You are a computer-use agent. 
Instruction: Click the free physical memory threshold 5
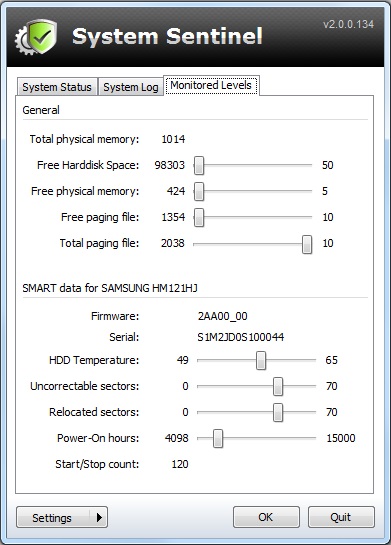point(325,191)
